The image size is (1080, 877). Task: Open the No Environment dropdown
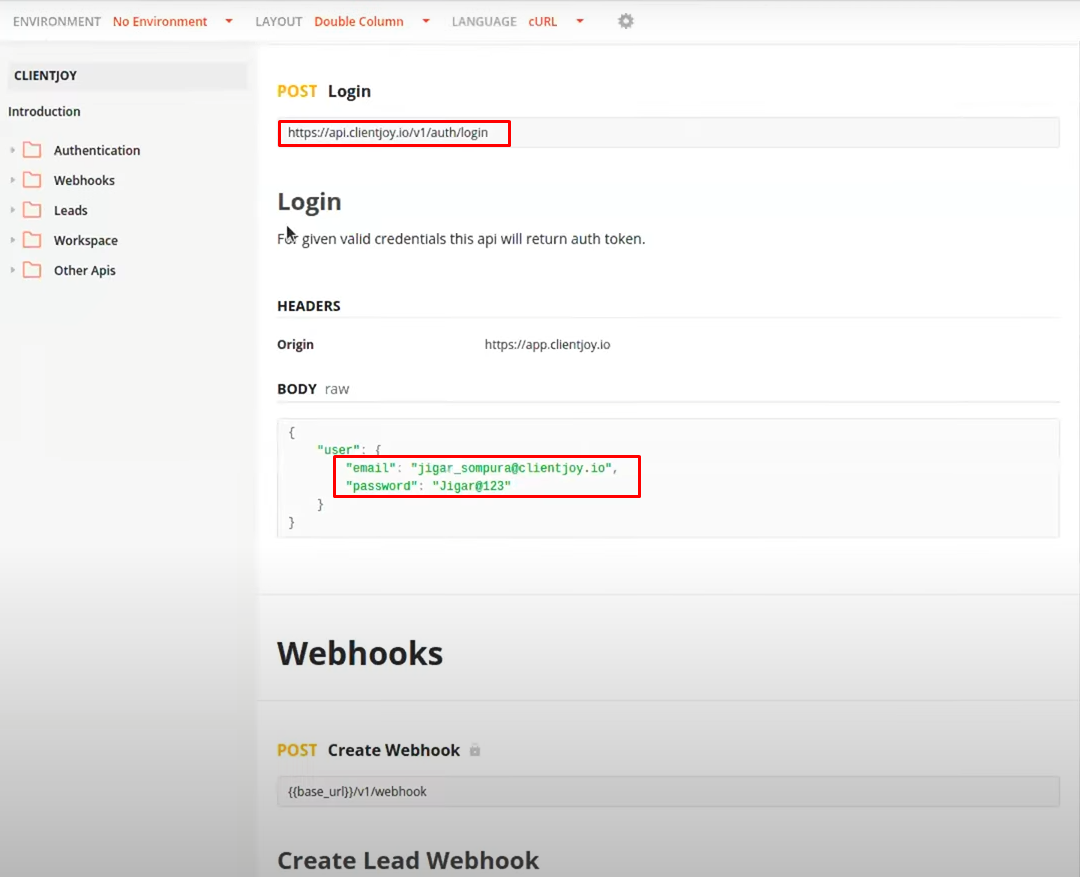coord(173,21)
